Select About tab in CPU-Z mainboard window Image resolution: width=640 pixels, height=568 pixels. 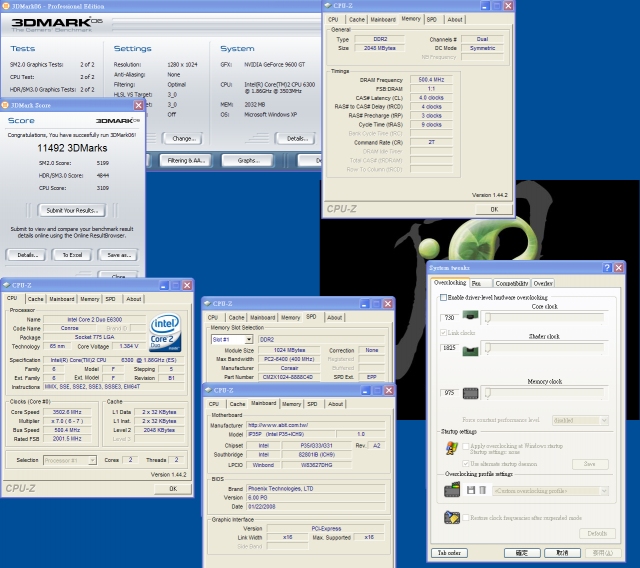pos(336,404)
